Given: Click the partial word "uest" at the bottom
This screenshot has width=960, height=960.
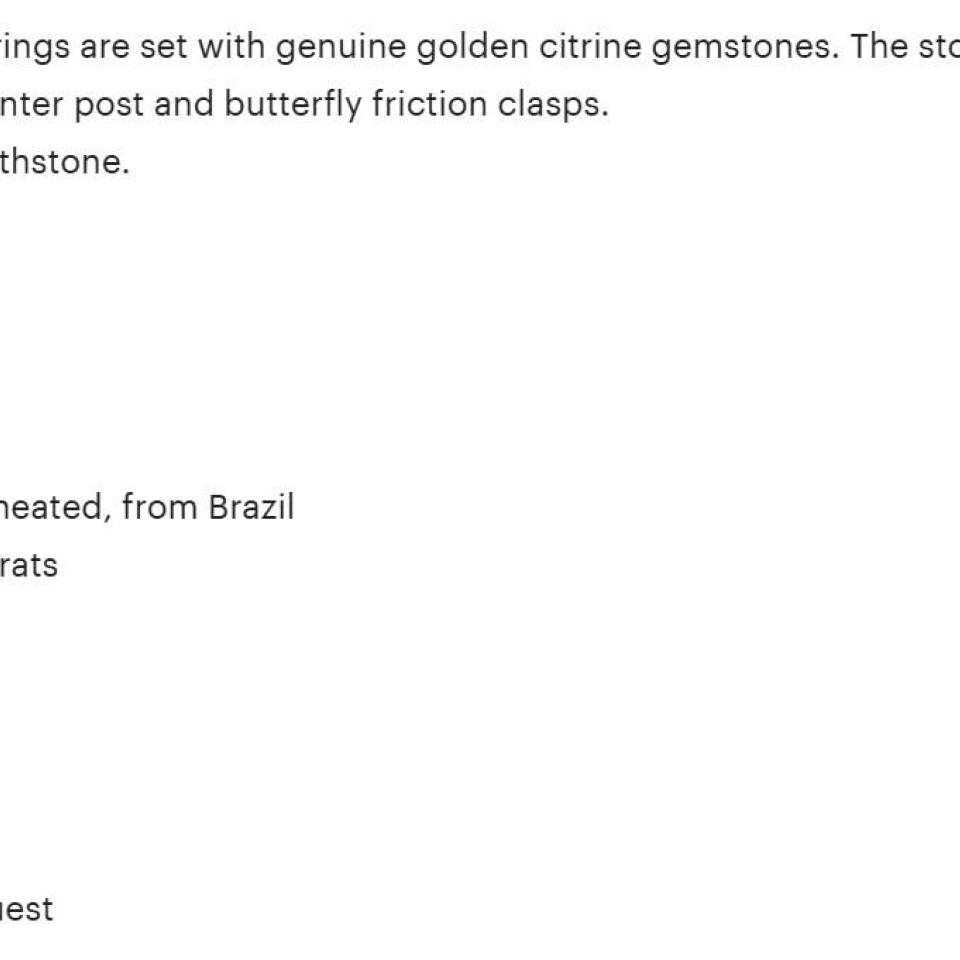Looking at the screenshot, I should click(x=26, y=909).
